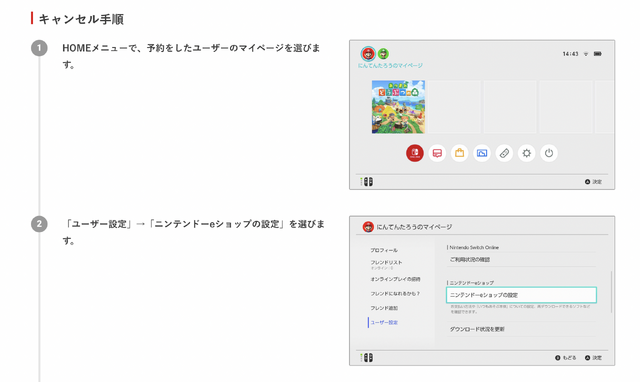
Task: Select the Luigi user icon on HOME menu
Action: coord(383,53)
